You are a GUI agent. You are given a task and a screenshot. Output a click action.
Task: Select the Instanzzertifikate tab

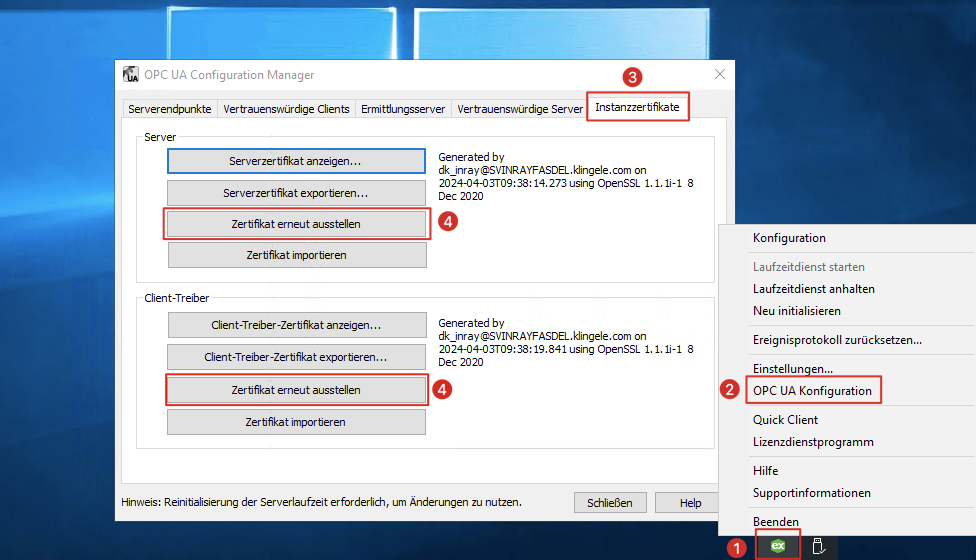tap(637, 107)
